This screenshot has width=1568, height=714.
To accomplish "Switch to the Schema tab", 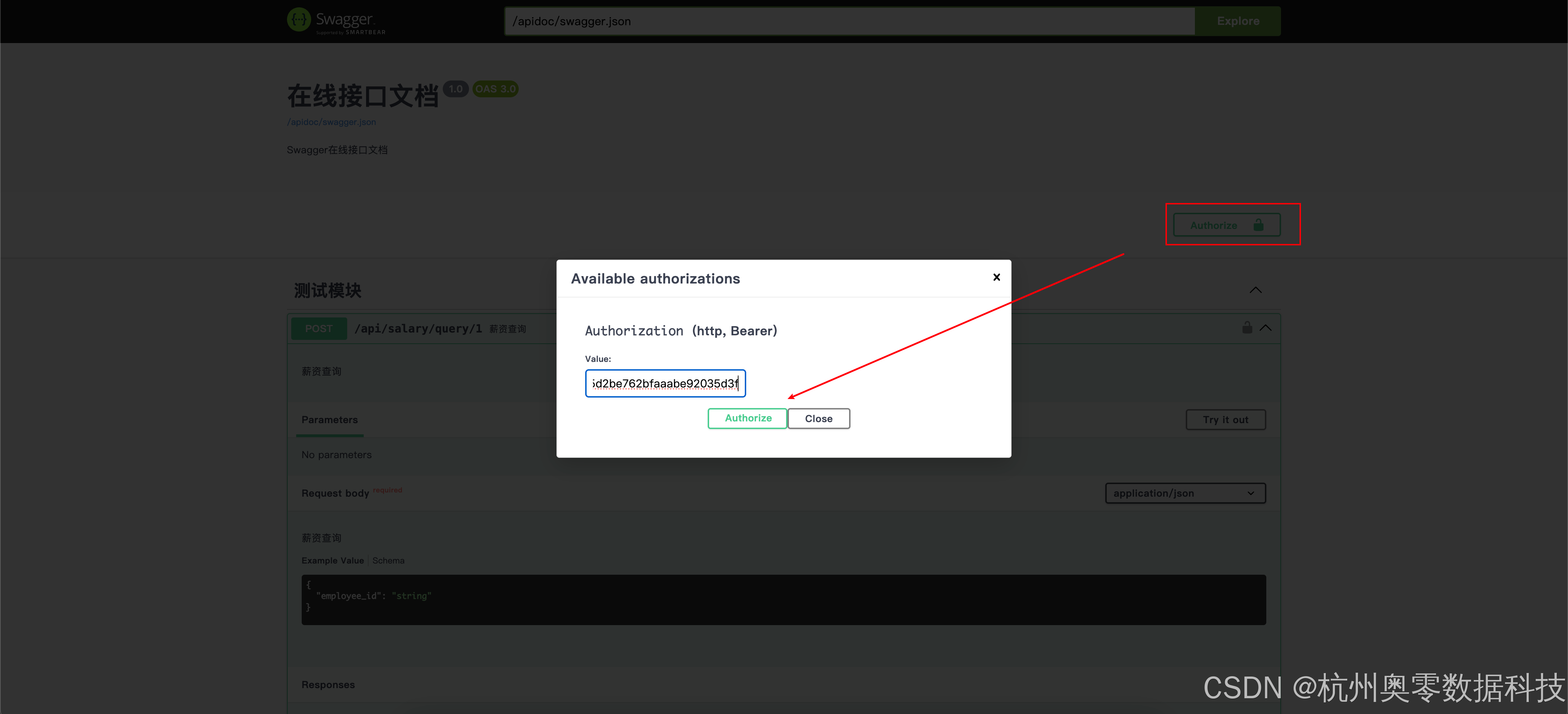I will coord(388,561).
